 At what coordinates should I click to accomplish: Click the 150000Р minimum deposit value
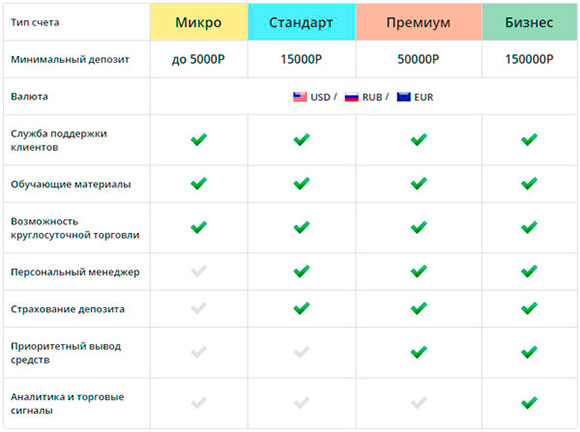pos(529,59)
